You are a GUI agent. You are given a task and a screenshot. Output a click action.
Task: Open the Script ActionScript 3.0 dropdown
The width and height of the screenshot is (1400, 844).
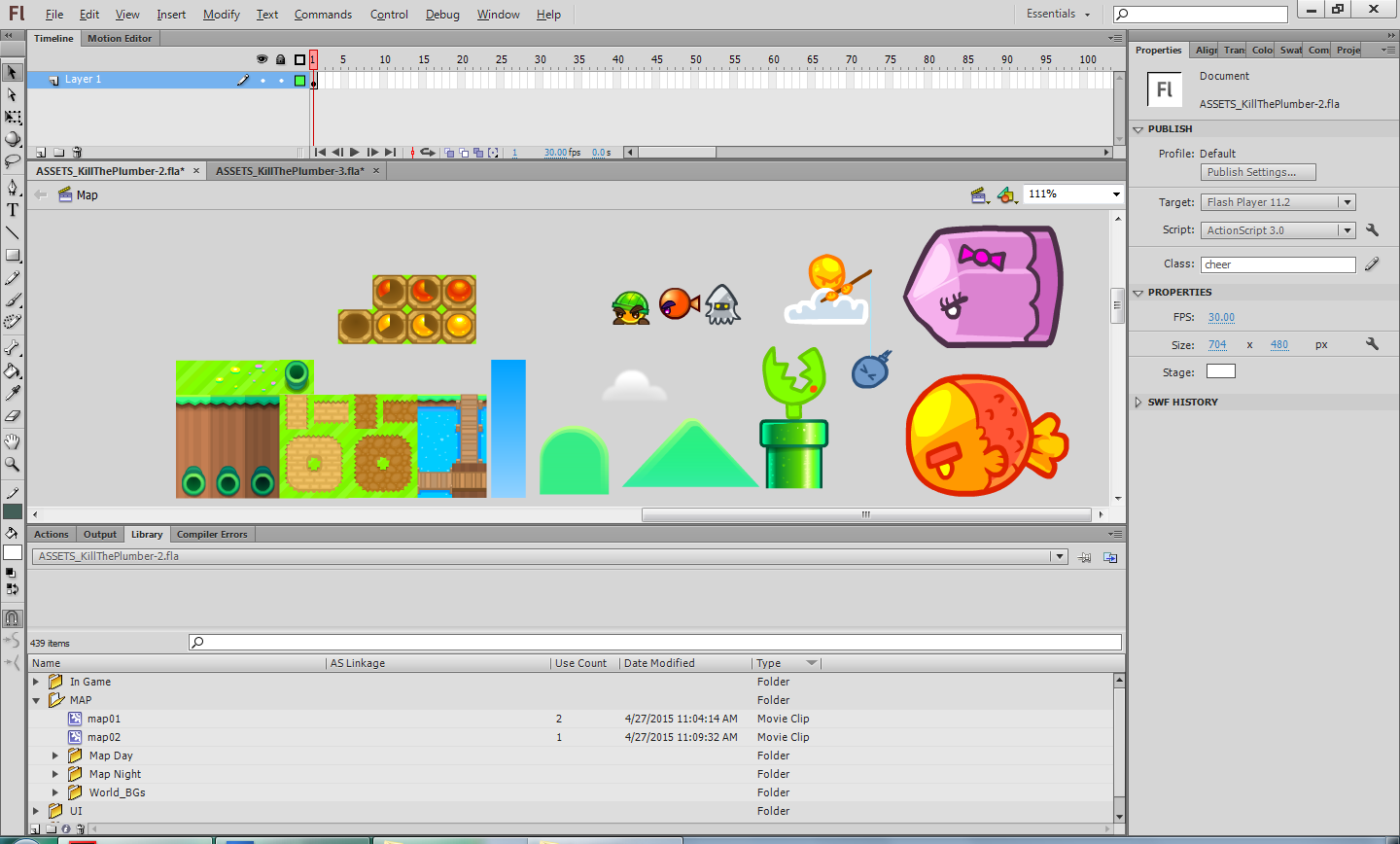pos(1278,230)
